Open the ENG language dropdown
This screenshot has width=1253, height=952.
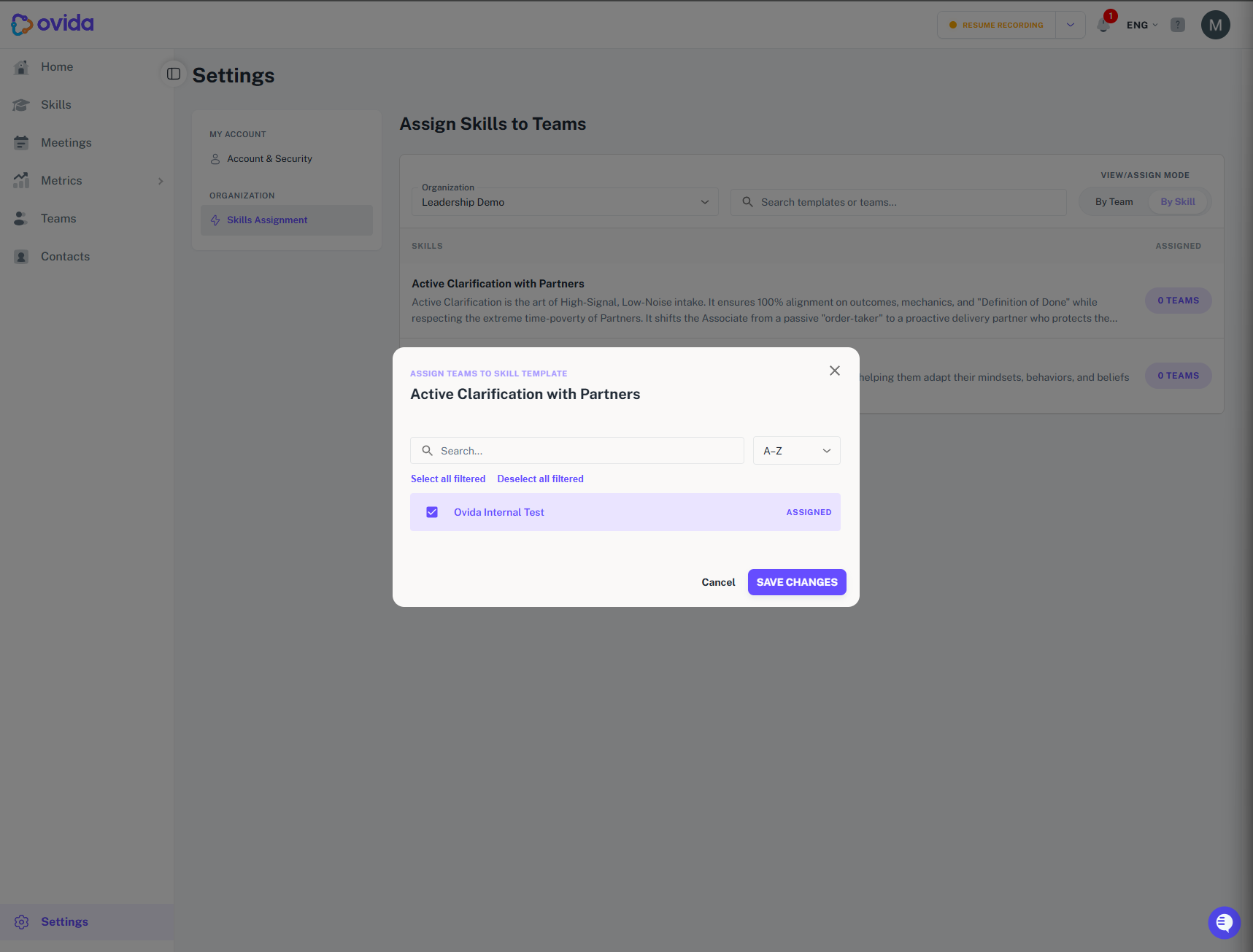pyautogui.click(x=1142, y=25)
